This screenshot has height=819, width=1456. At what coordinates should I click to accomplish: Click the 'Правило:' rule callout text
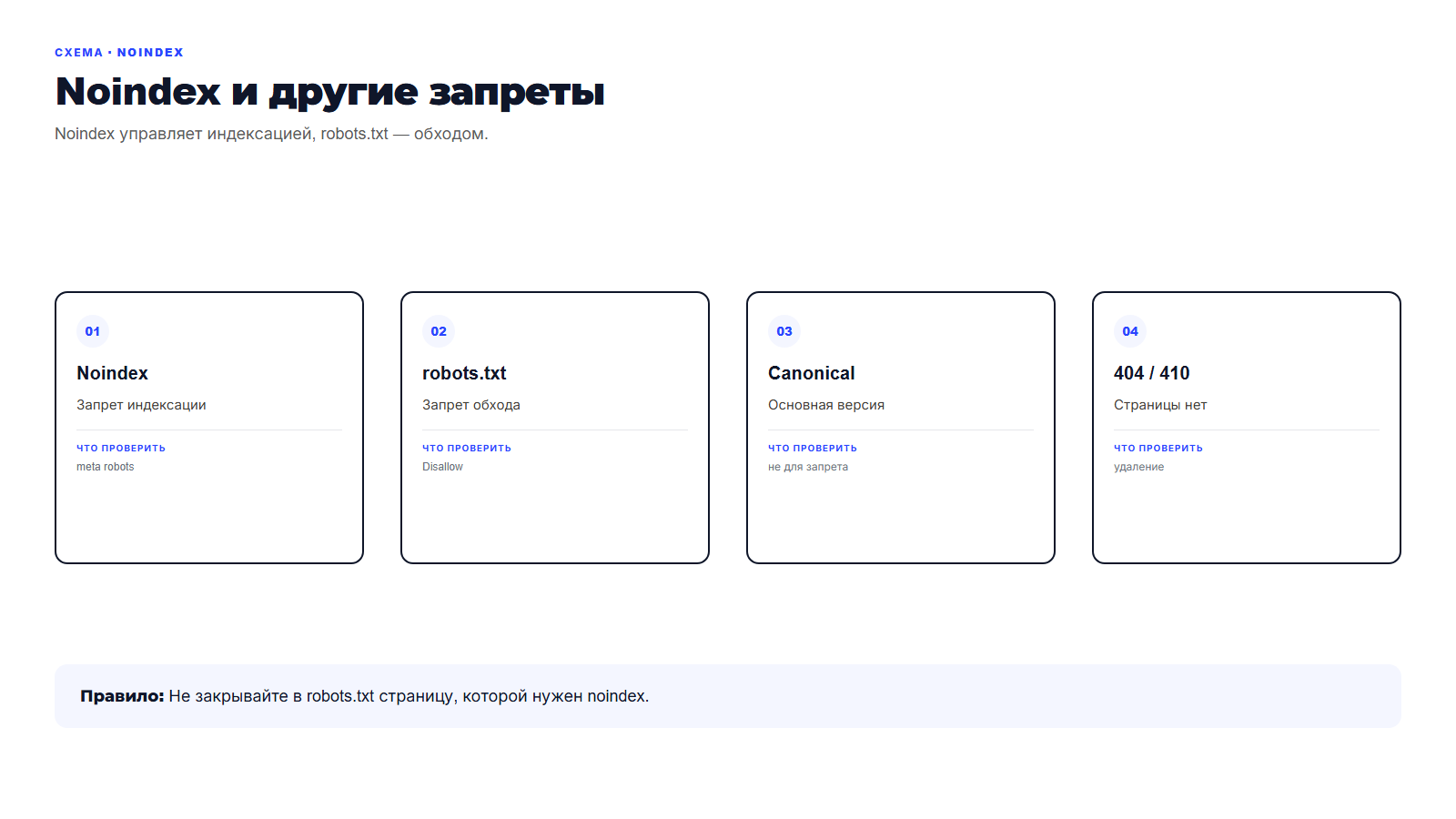365,696
